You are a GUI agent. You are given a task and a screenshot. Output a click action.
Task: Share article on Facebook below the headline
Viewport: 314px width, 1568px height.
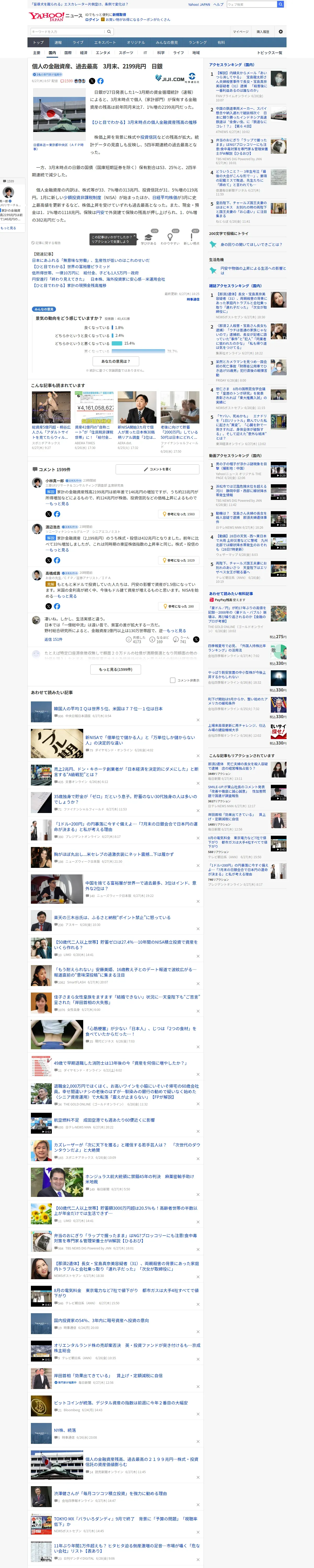point(100,81)
